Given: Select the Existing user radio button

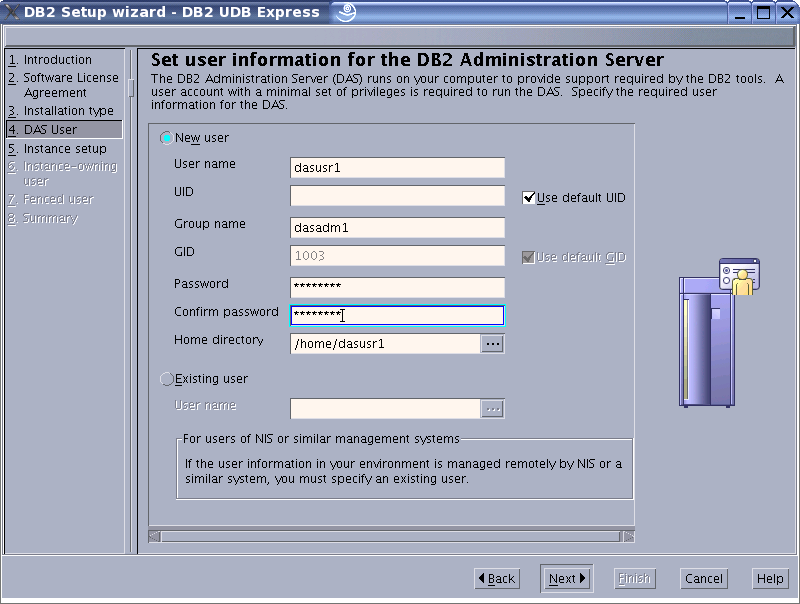Looking at the screenshot, I should pyautogui.click(x=166, y=379).
